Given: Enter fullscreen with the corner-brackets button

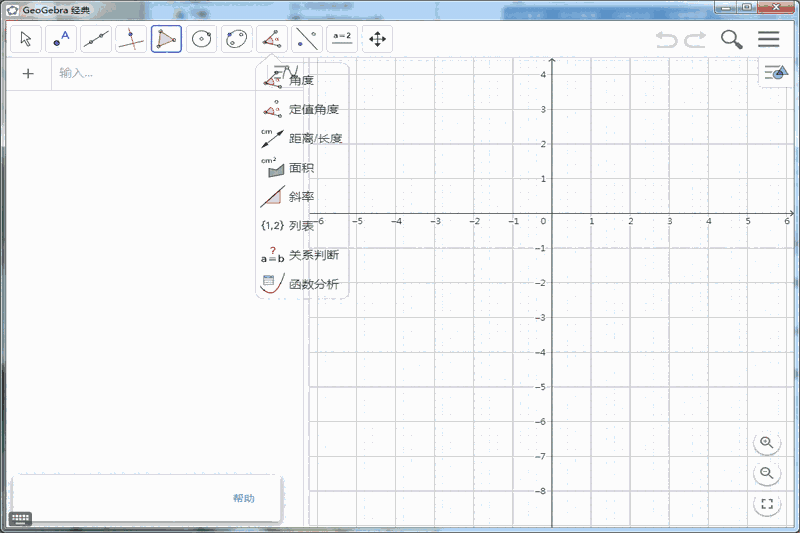Looking at the screenshot, I should click(x=767, y=504).
